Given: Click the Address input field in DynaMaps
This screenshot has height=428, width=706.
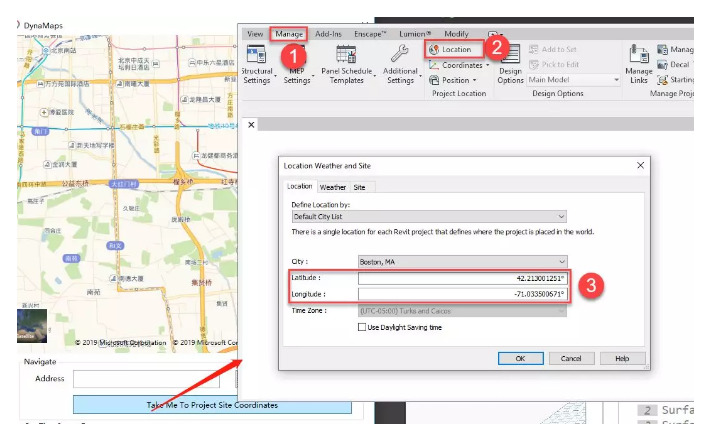Looking at the screenshot, I should tap(146, 379).
